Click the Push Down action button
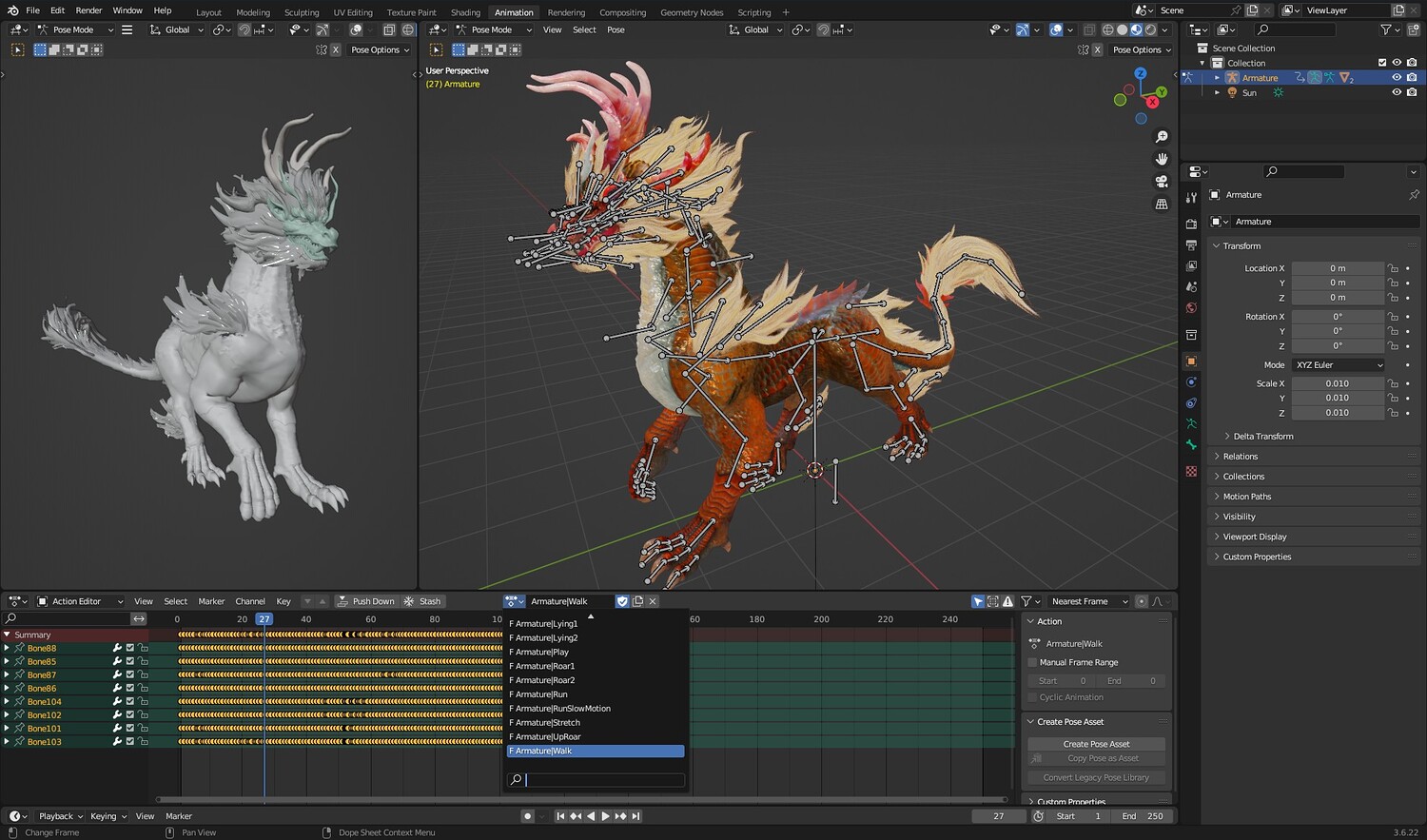This screenshot has width=1427, height=840. click(366, 601)
